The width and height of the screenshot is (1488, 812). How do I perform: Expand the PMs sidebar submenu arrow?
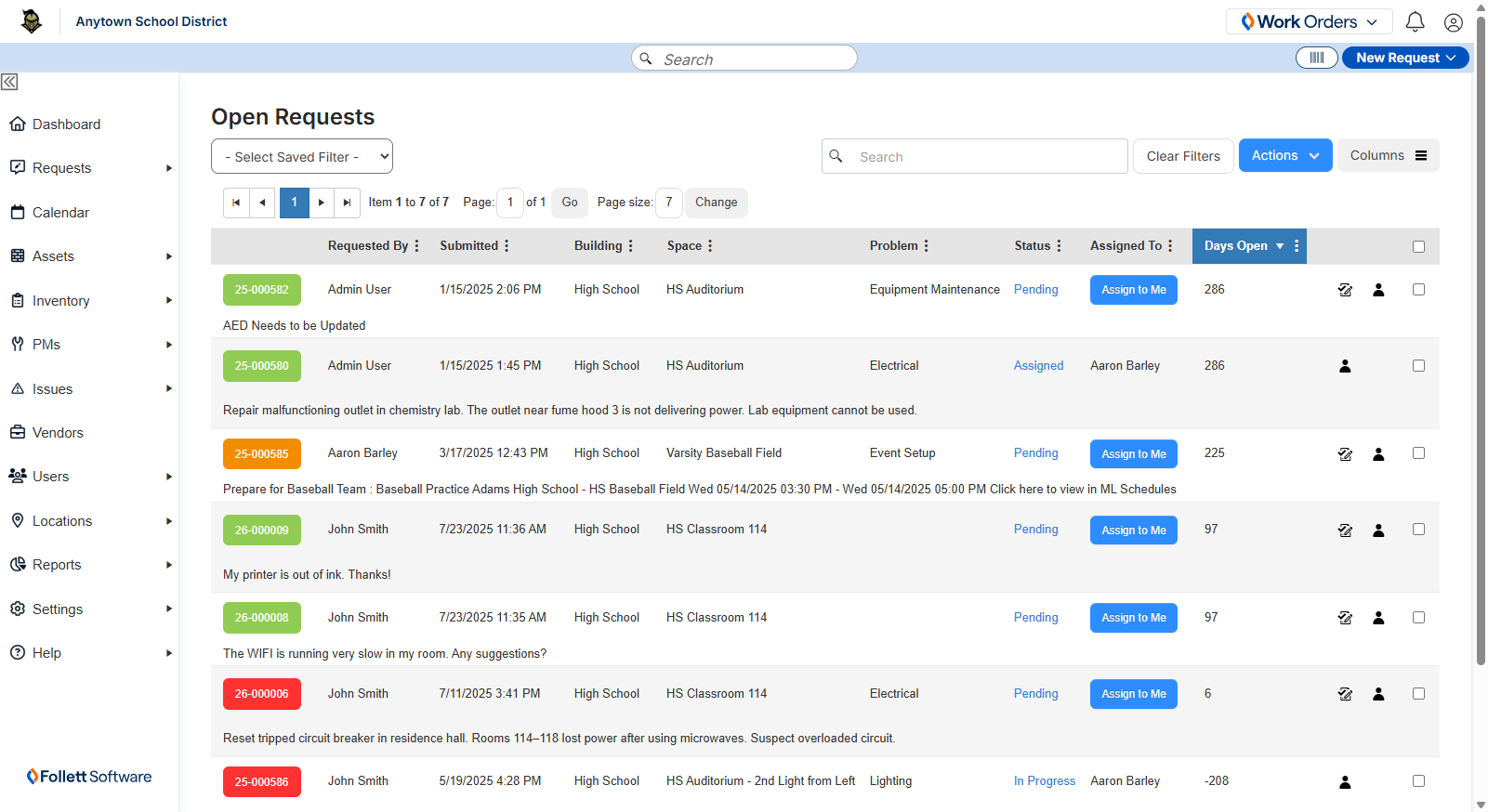[x=169, y=345]
